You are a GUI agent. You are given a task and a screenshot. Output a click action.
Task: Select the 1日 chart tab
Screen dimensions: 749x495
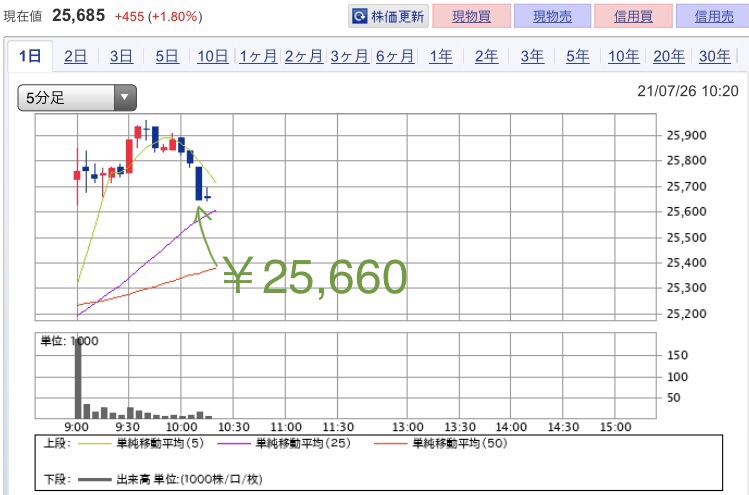[x=30, y=56]
